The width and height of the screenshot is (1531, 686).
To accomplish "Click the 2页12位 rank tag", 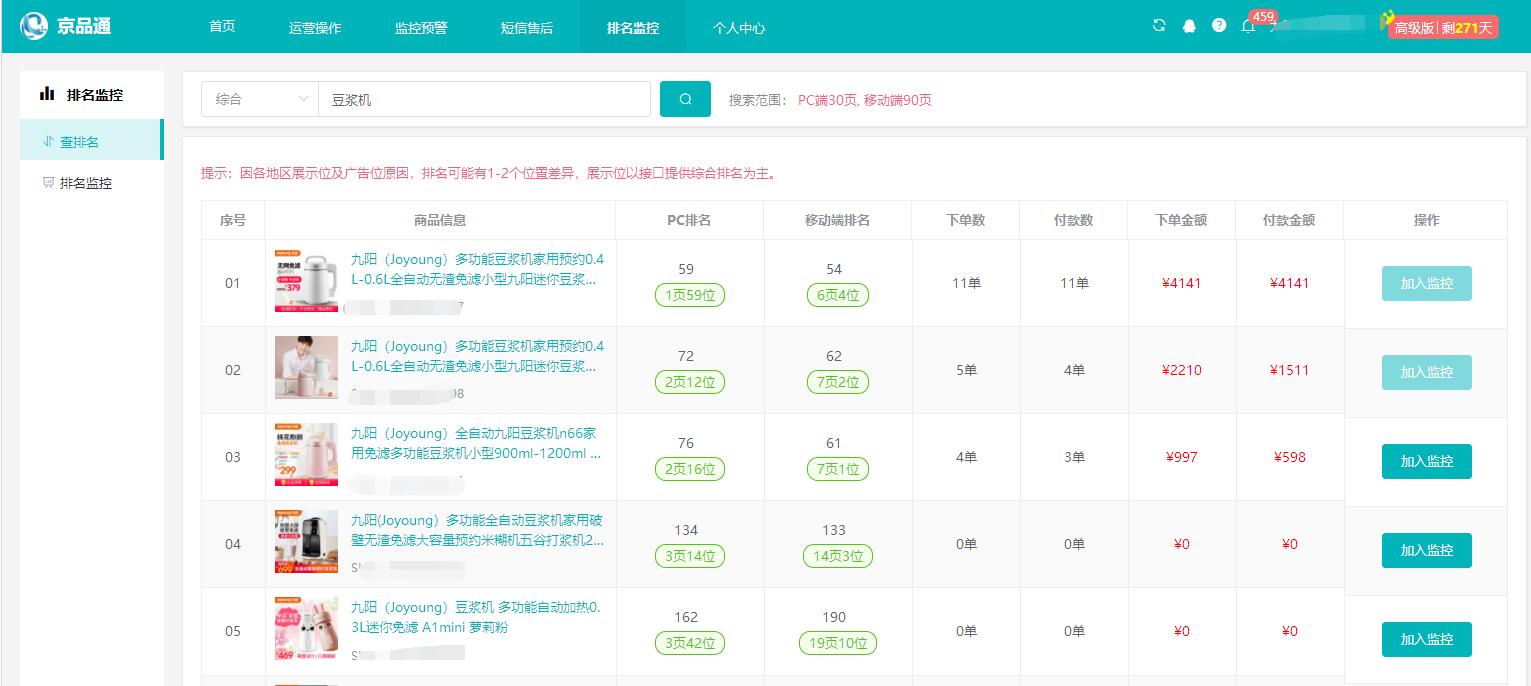I will (x=690, y=382).
